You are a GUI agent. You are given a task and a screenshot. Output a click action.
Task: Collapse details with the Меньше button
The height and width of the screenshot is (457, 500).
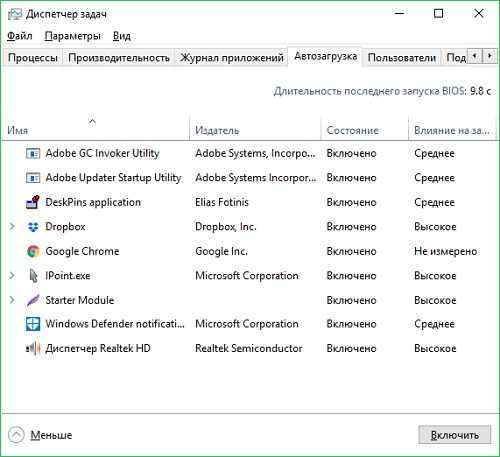(40, 435)
